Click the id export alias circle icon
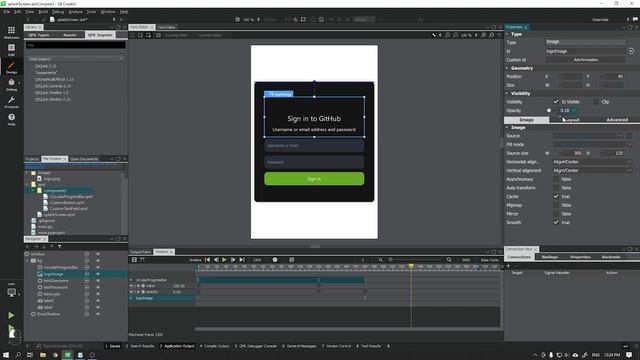 click(631, 51)
